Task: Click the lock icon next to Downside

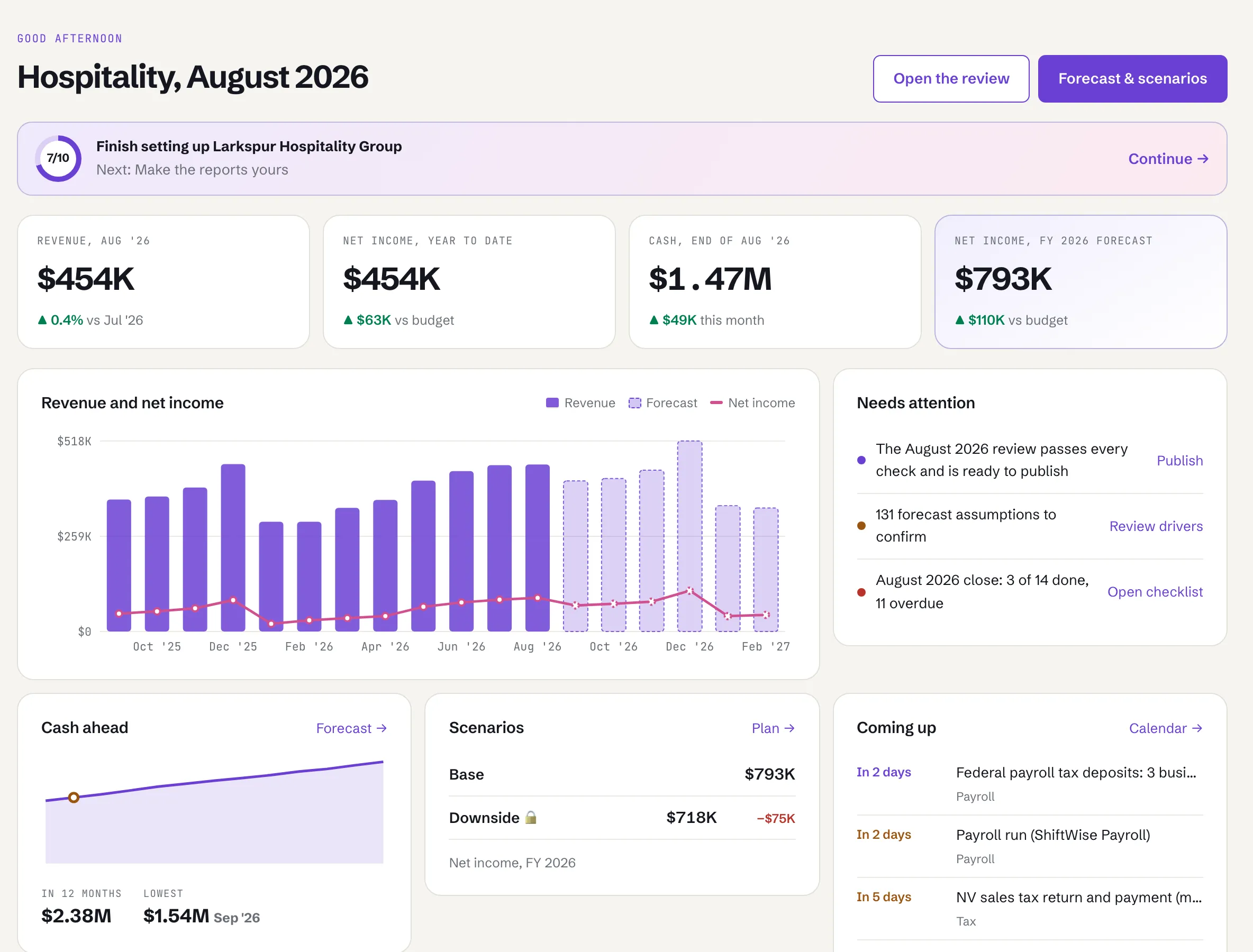Action: coord(531,817)
